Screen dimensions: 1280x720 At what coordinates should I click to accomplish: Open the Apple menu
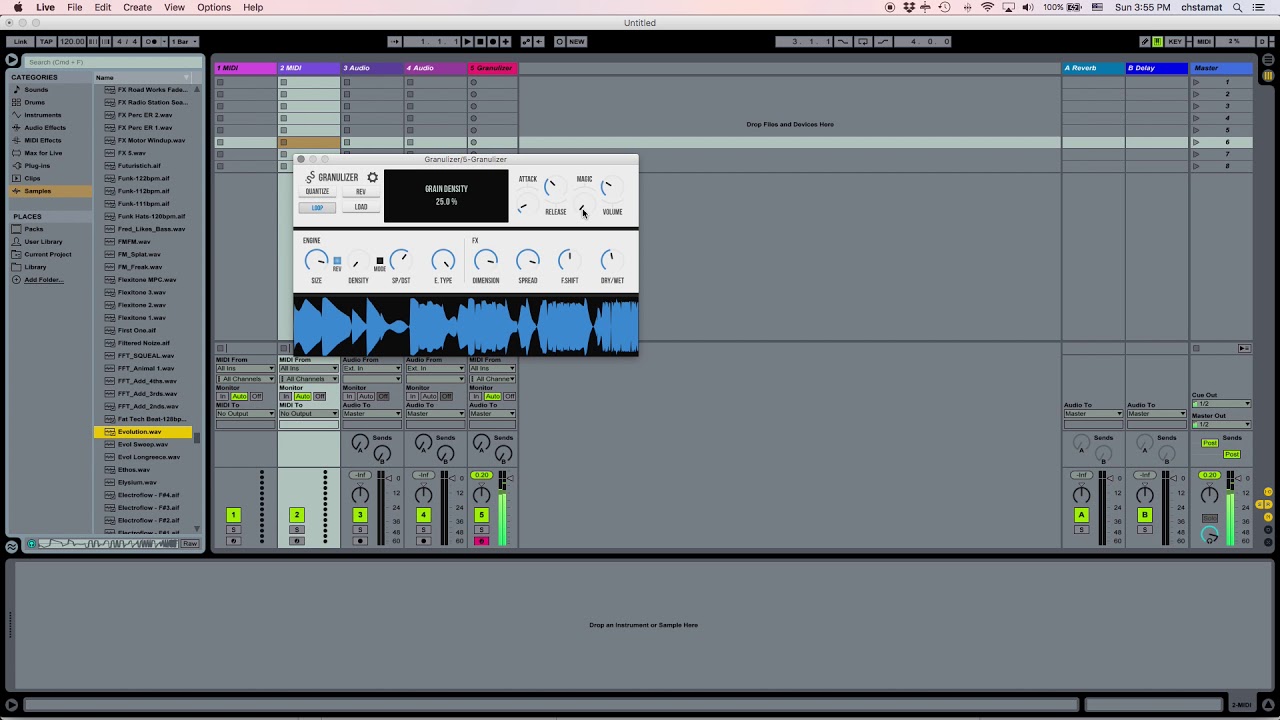(x=18, y=7)
